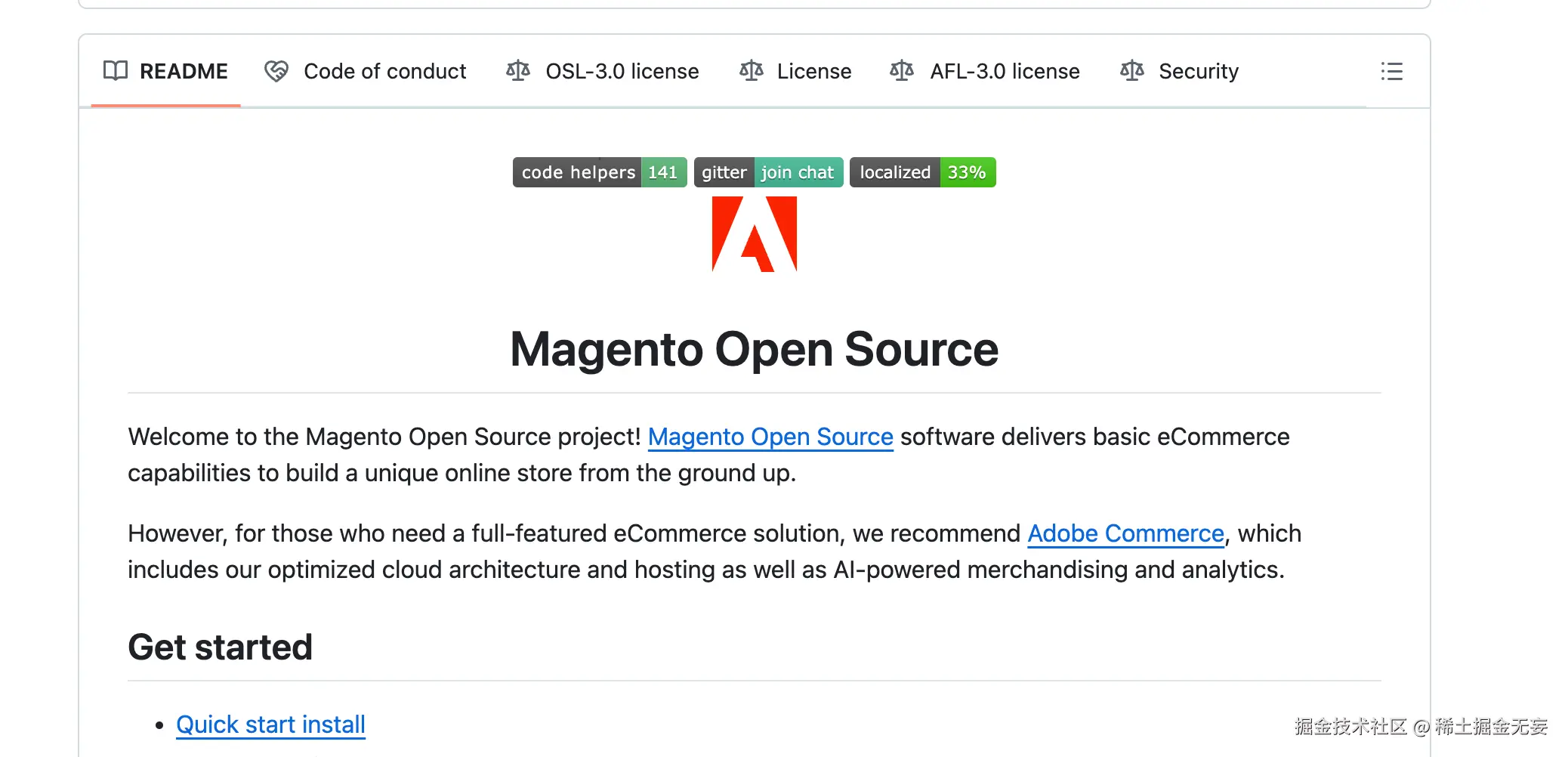
Task: Click the Security tab scale icon
Action: click(x=1131, y=71)
